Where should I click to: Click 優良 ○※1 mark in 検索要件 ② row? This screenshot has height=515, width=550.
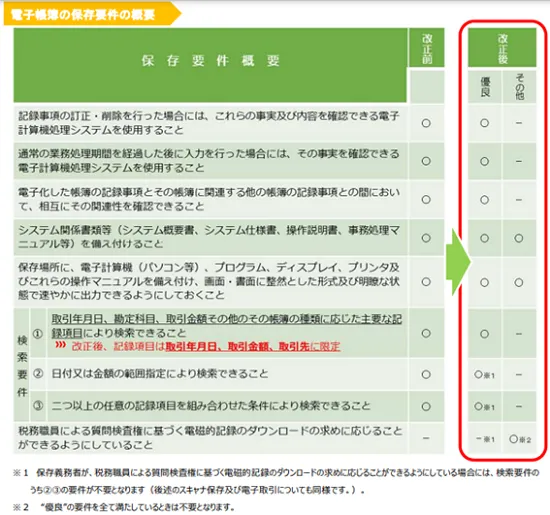tap(484, 375)
